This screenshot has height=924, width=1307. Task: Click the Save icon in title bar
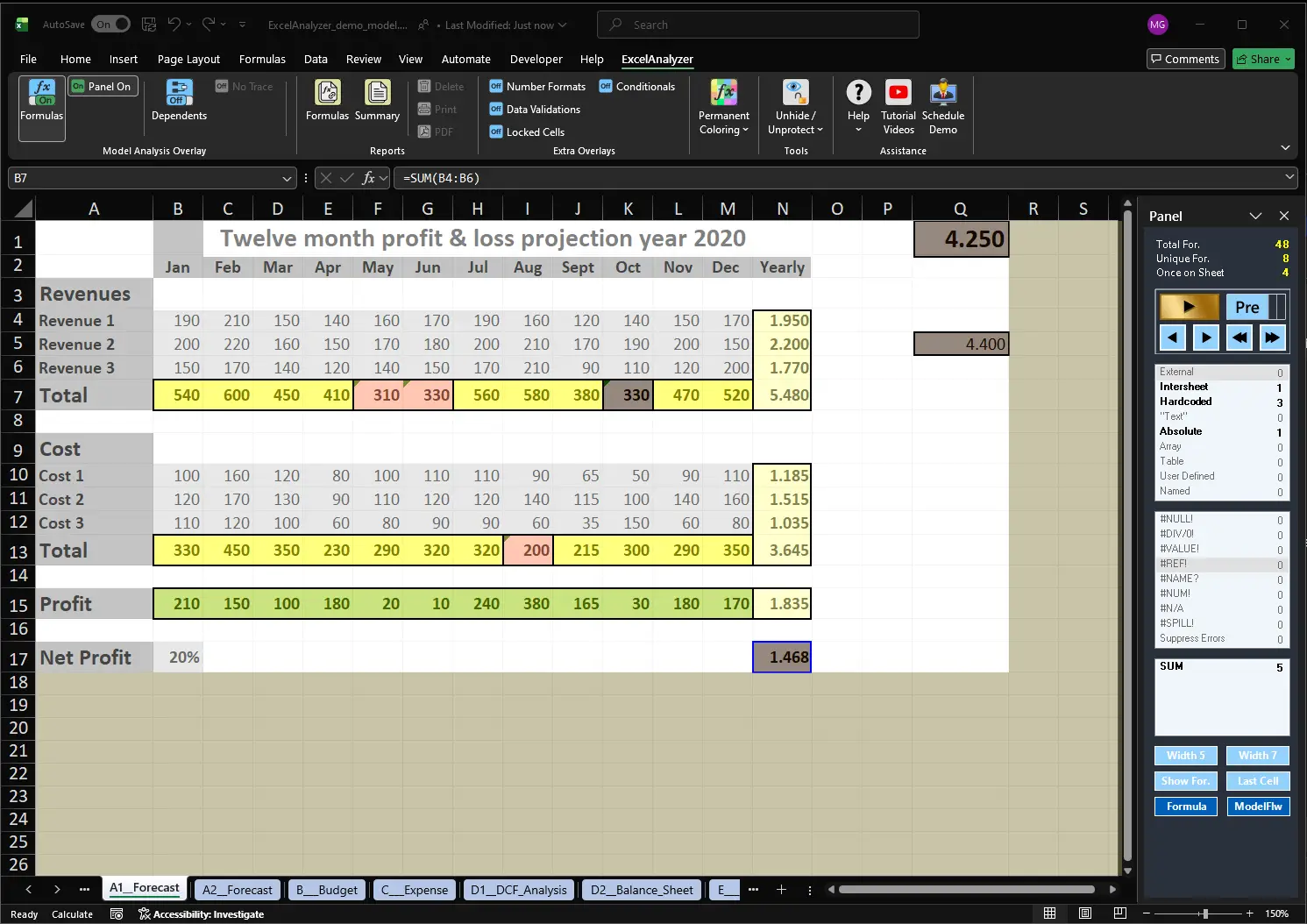[x=149, y=25]
